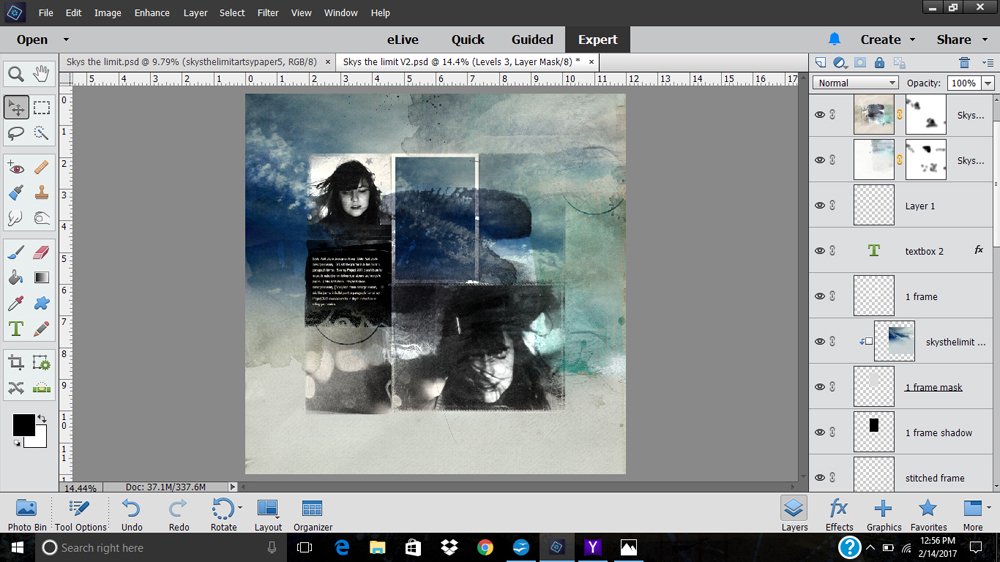Open the blend mode Normal dropdown
The image size is (1000, 562).
pos(855,83)
